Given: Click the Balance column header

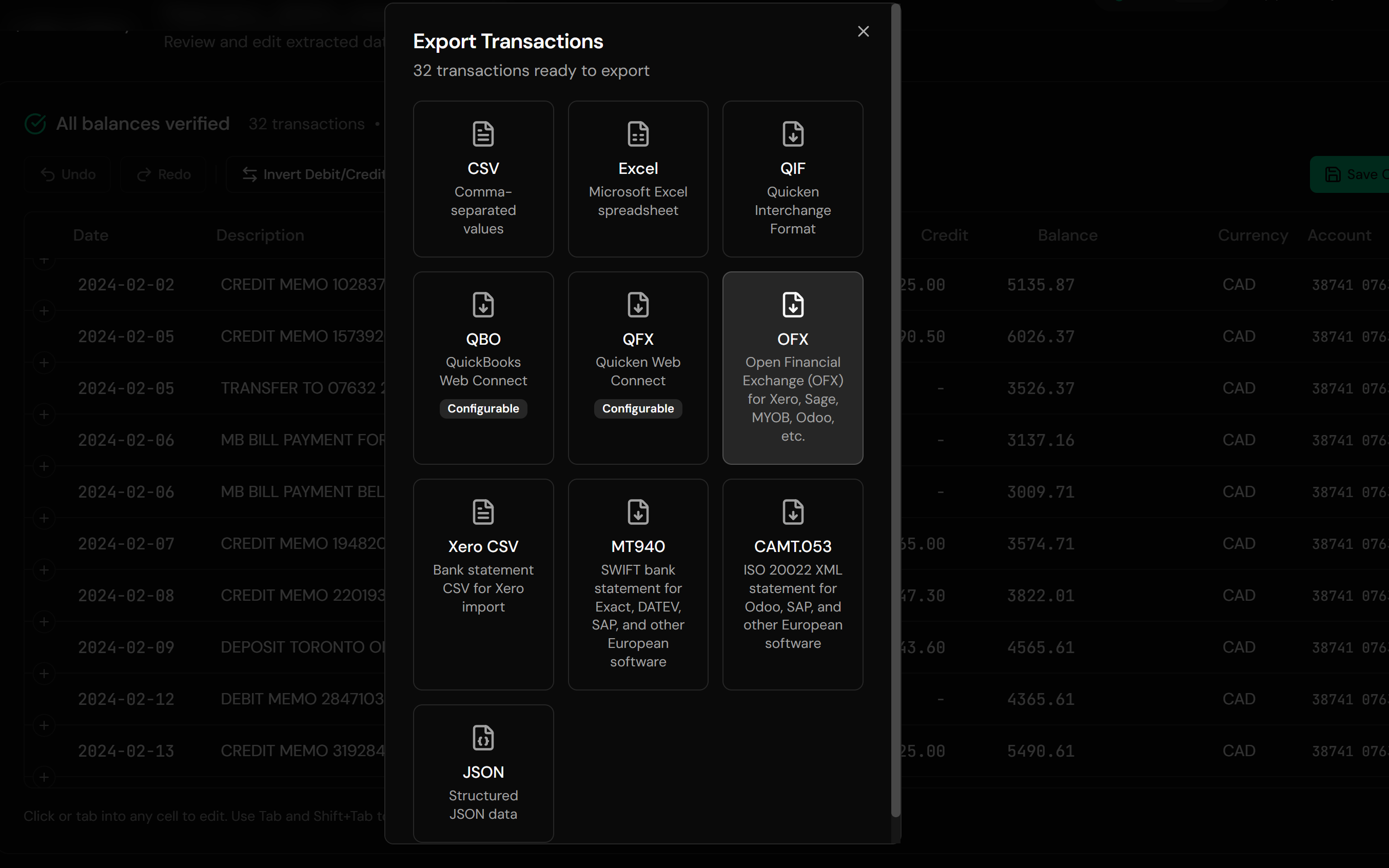Looking at the screenshot, I should 1067,235.
